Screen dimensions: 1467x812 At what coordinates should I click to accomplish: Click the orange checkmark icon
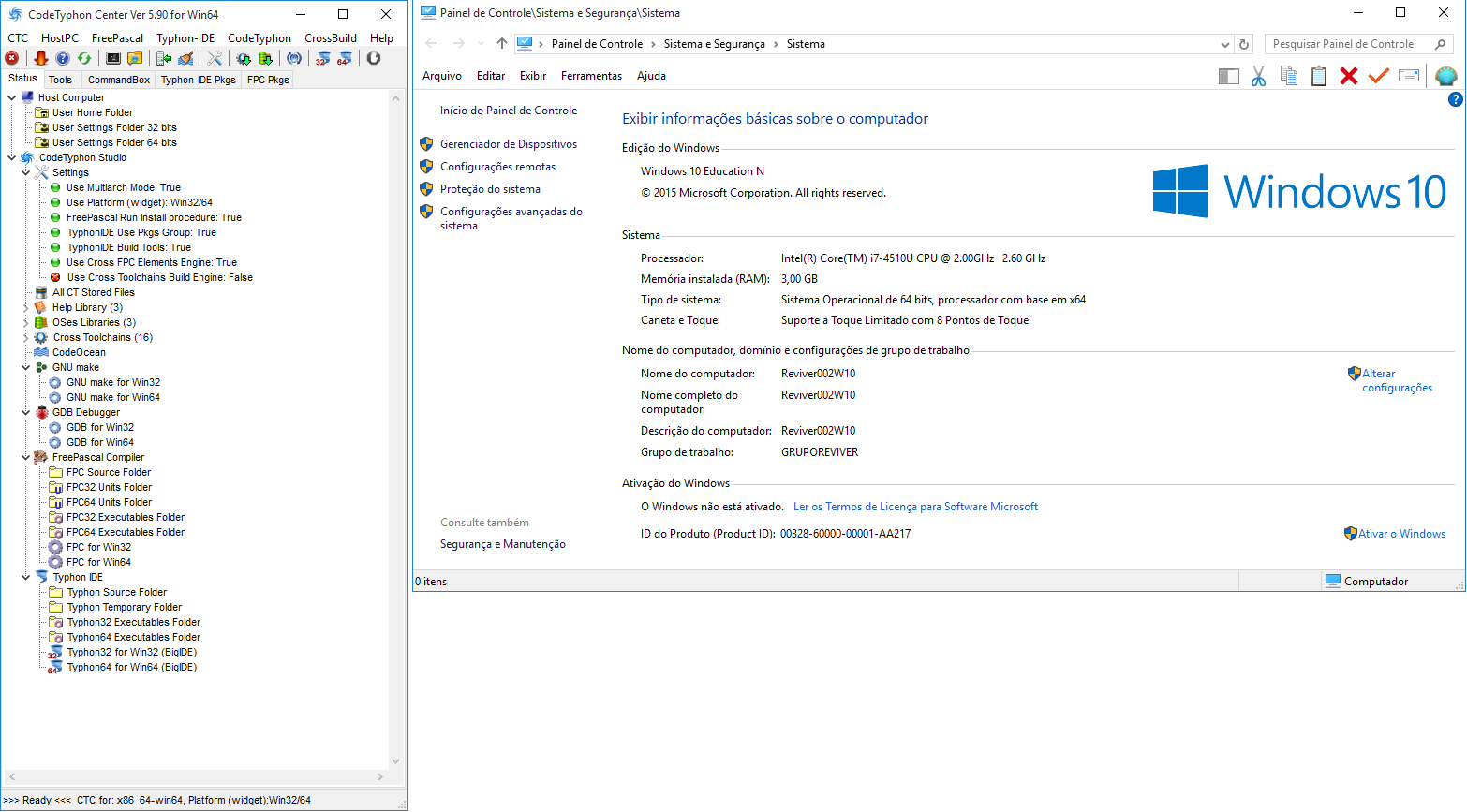pyautogui.click(x=1378, y=76)
